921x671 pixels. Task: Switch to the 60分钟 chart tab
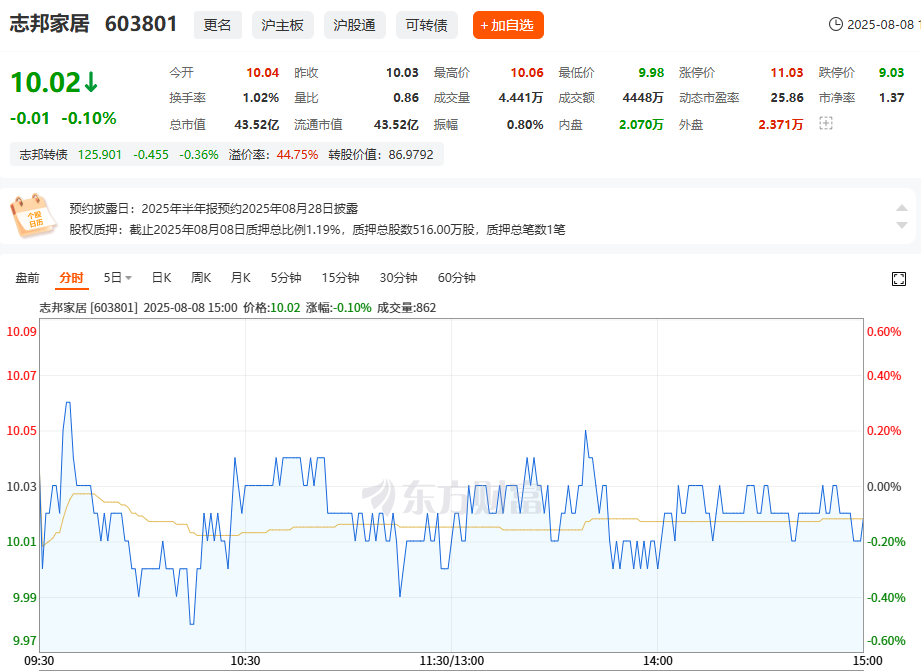(456, 277)
